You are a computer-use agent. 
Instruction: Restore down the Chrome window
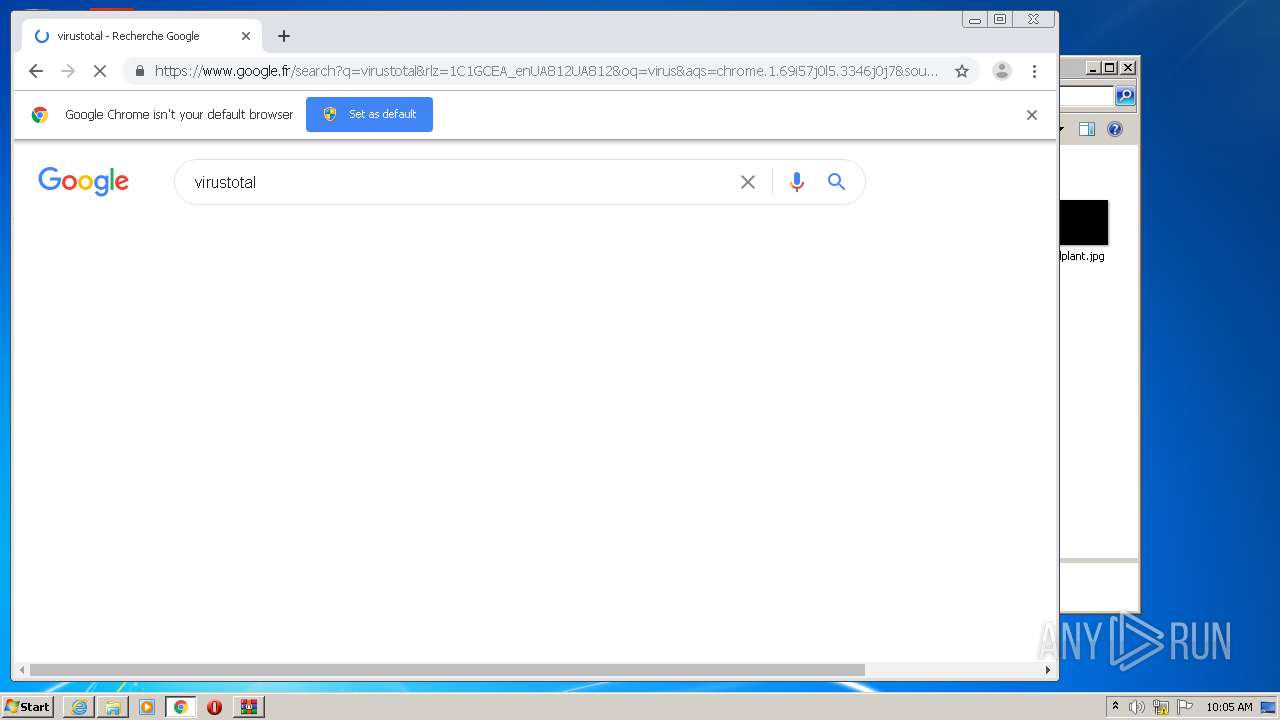click(999, 19)
